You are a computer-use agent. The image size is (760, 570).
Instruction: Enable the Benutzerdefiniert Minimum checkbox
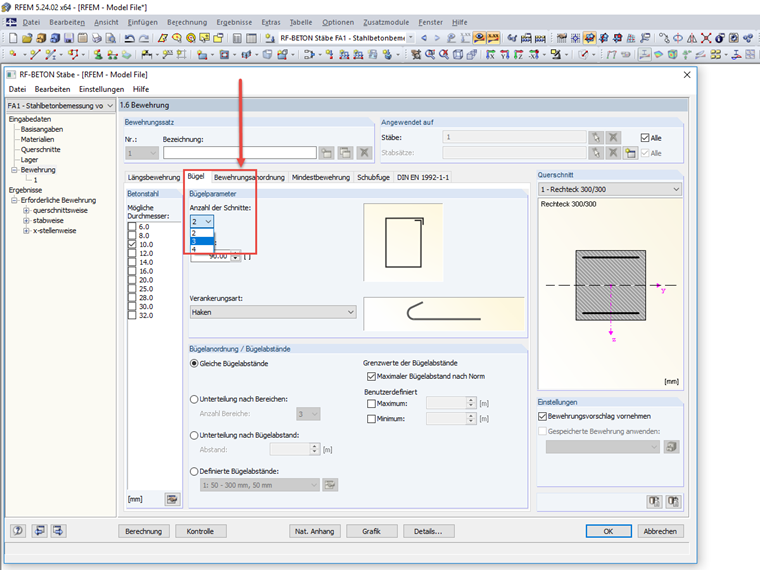371,419
